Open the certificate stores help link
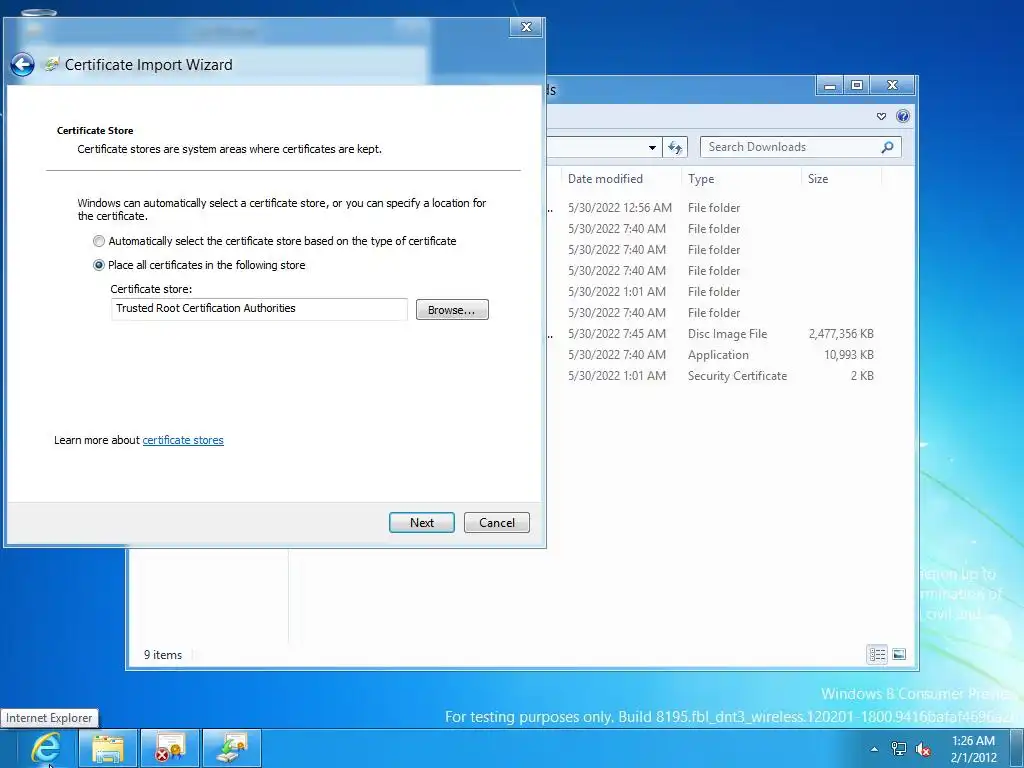Image resolution: width=1024 pixels, height=768 pixels. tap(183, 440)
